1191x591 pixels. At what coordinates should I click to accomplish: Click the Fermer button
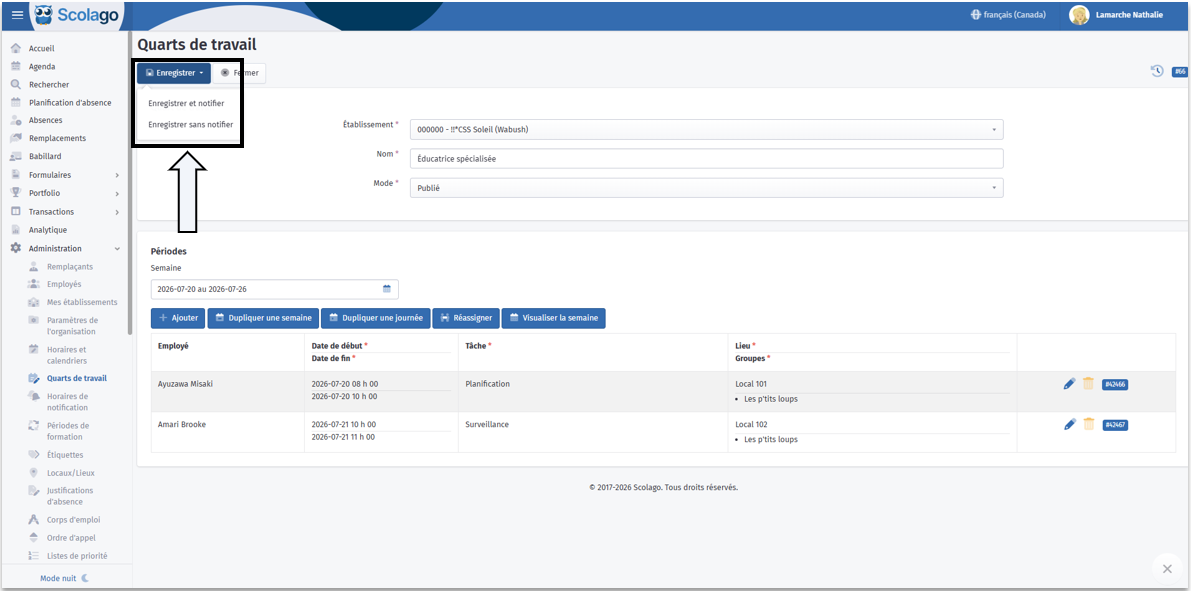tap(240, 73)
